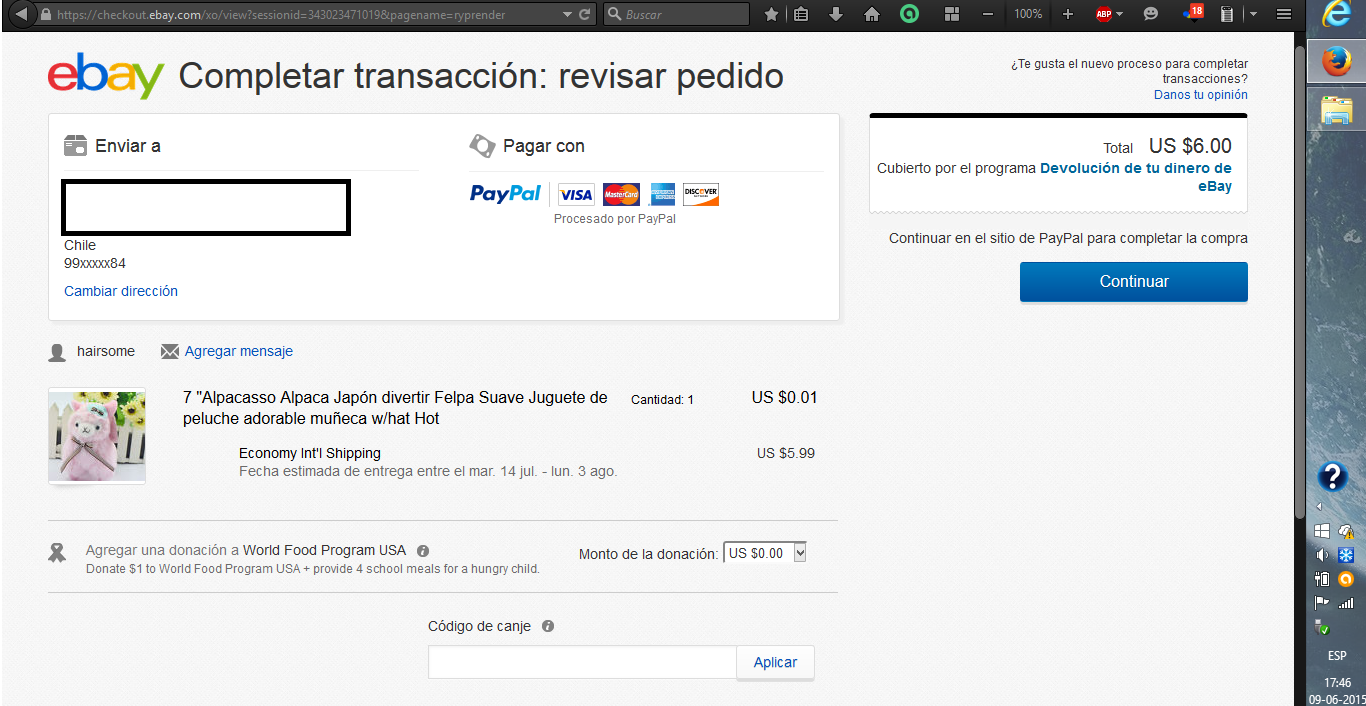Click the info icon beside World Food Program USA

click(x=423, y=551)
